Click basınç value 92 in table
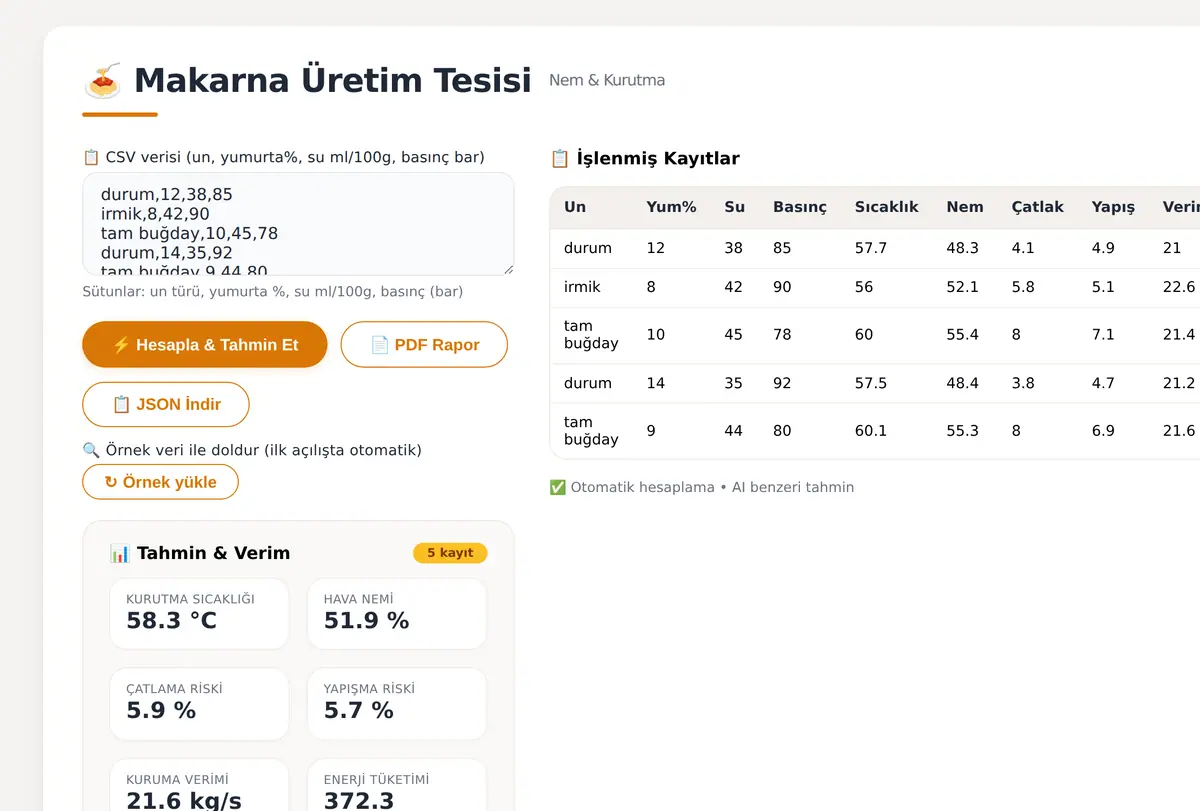This screenshot has height=811, width=1200. 782,383
